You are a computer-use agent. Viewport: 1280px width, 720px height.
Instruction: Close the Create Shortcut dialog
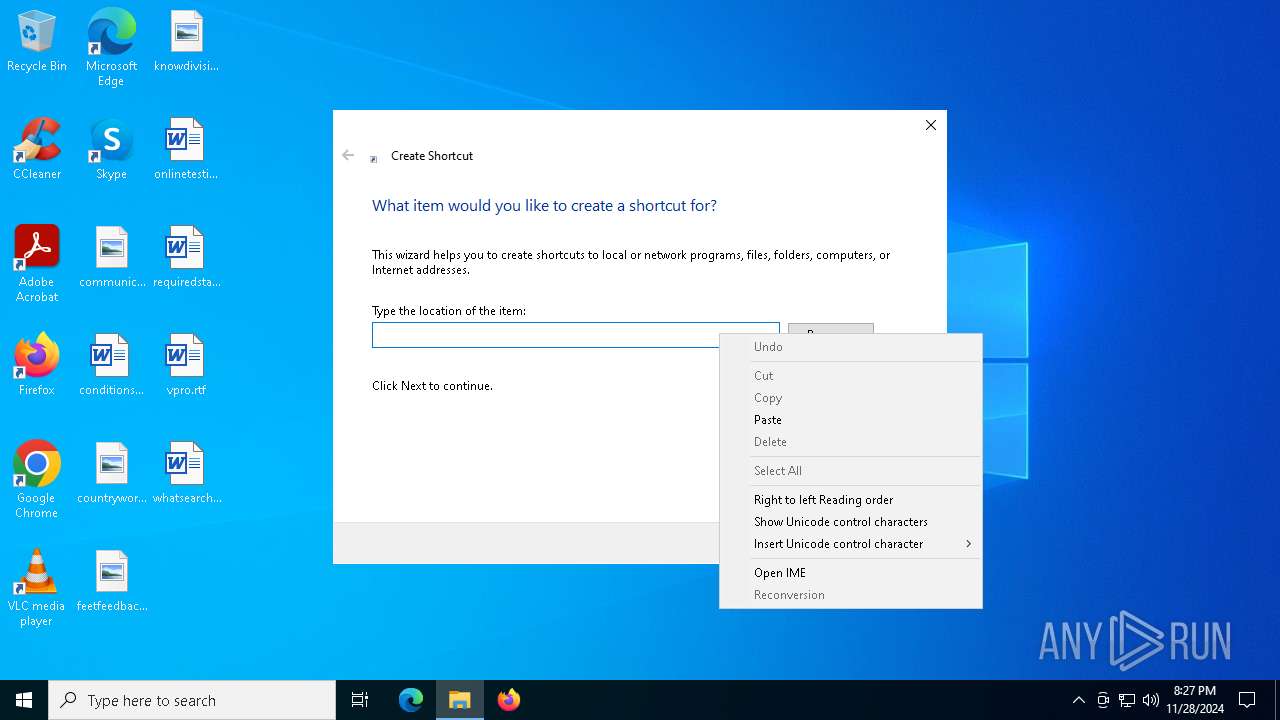point(931,125)
